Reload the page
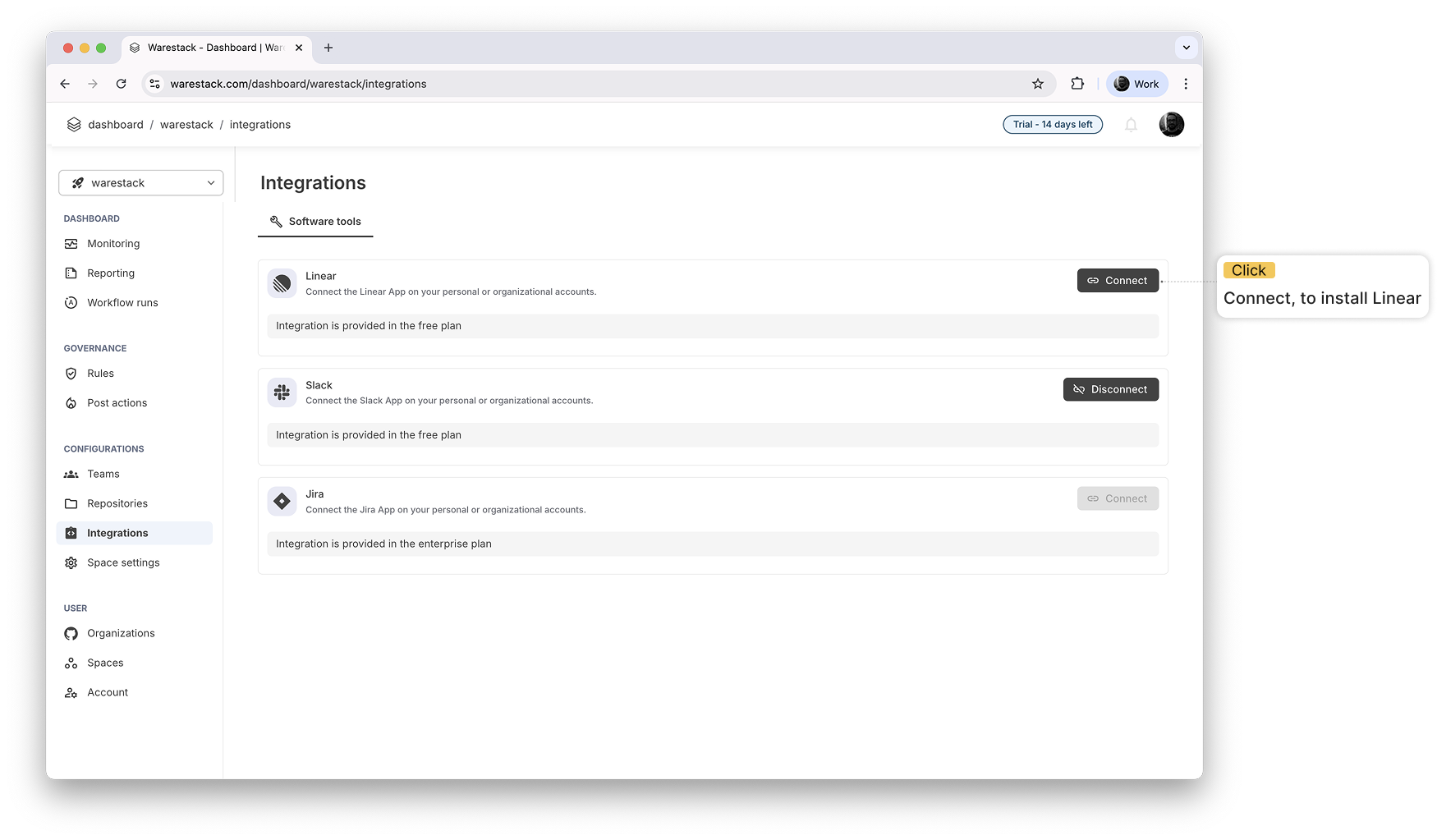Screen dimensions: 1437x840 pos(121,84)
